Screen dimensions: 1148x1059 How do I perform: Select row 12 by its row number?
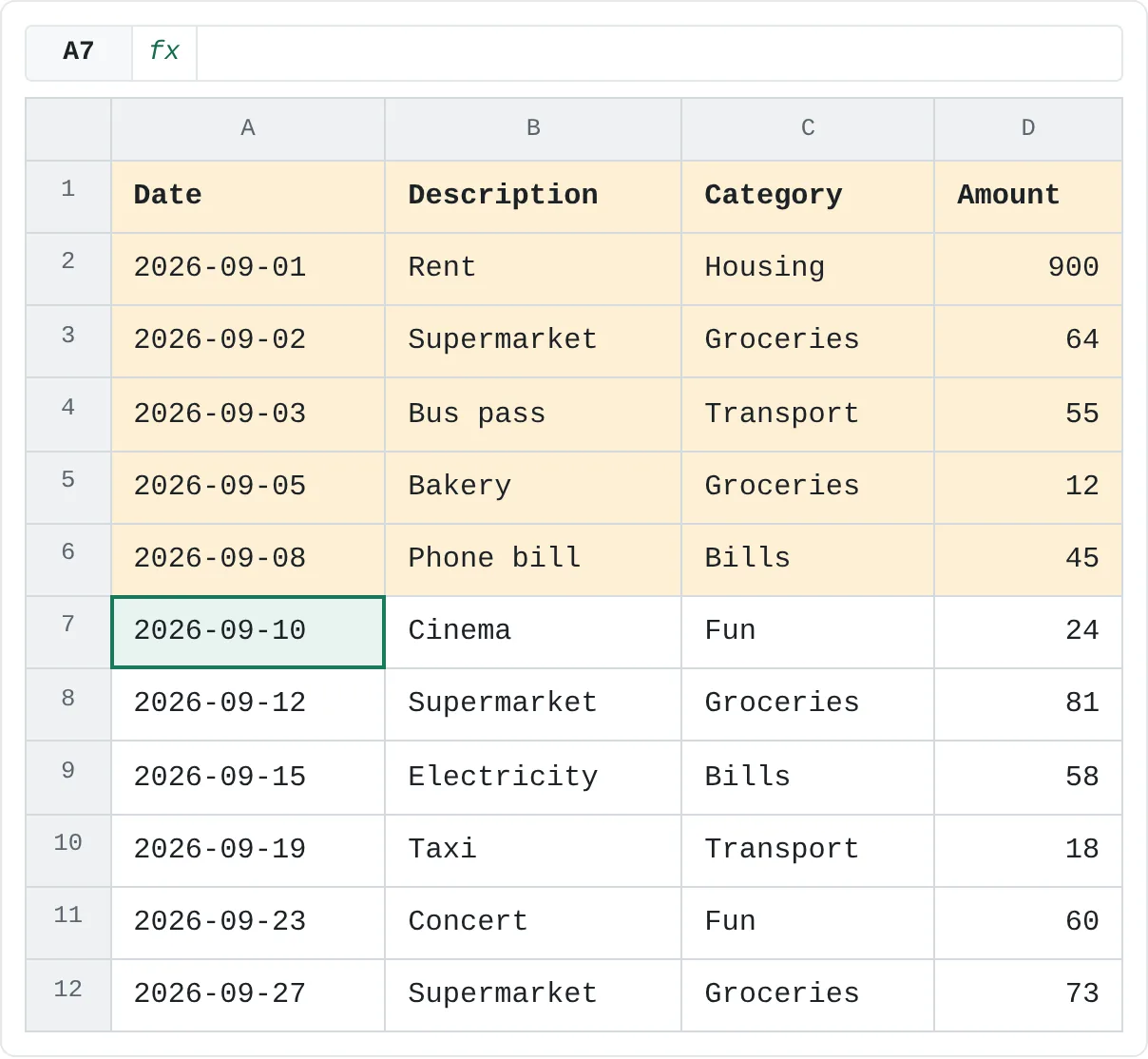coord(68,995)
